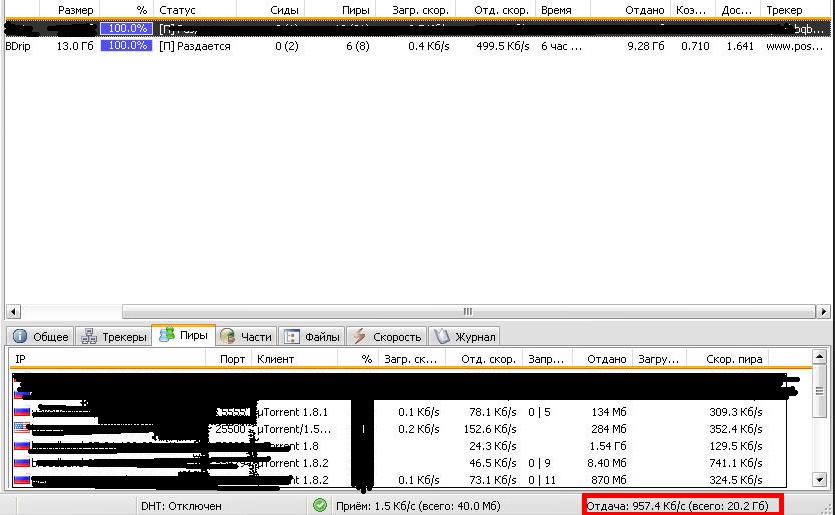Click the Приём download status entry
Screen dimensions: 835x515
click(418, 505)
